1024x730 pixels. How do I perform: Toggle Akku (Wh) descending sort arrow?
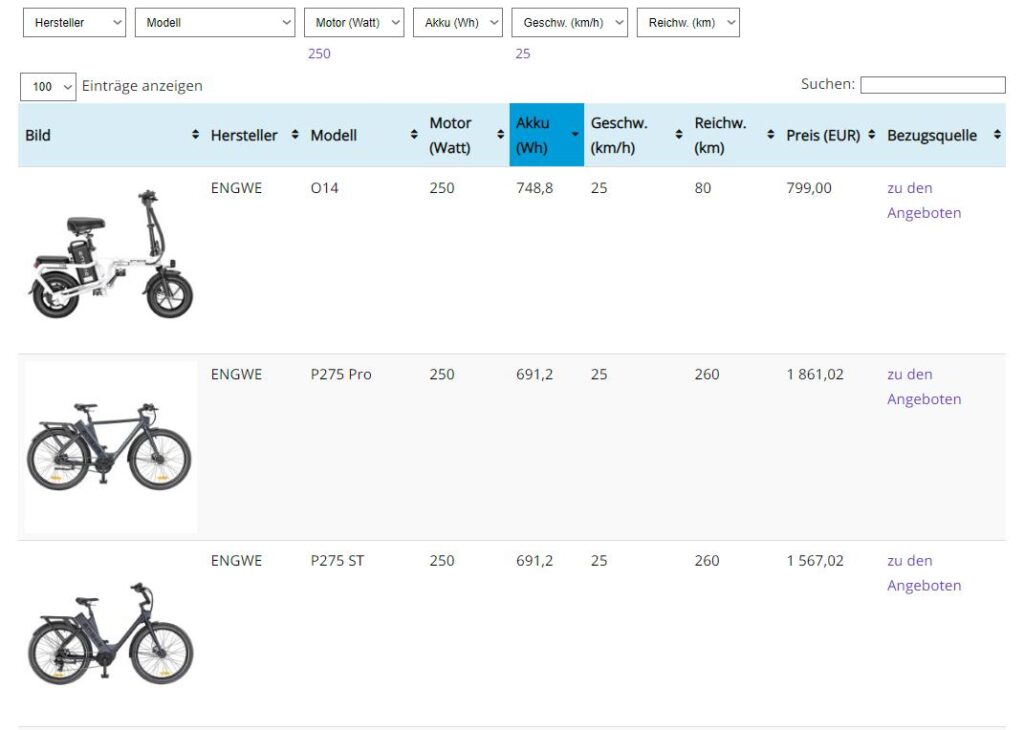click(x=575, y=135)
